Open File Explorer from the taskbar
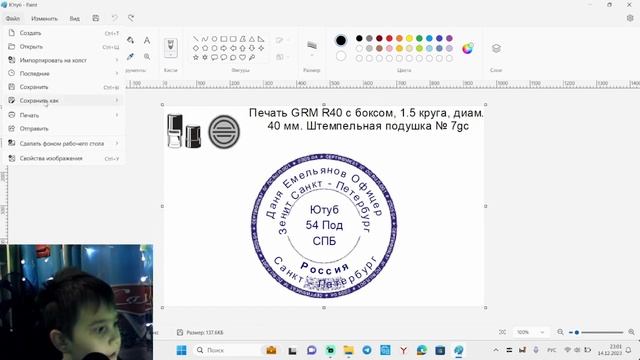The image size is (640, 360). coord(349,350)
